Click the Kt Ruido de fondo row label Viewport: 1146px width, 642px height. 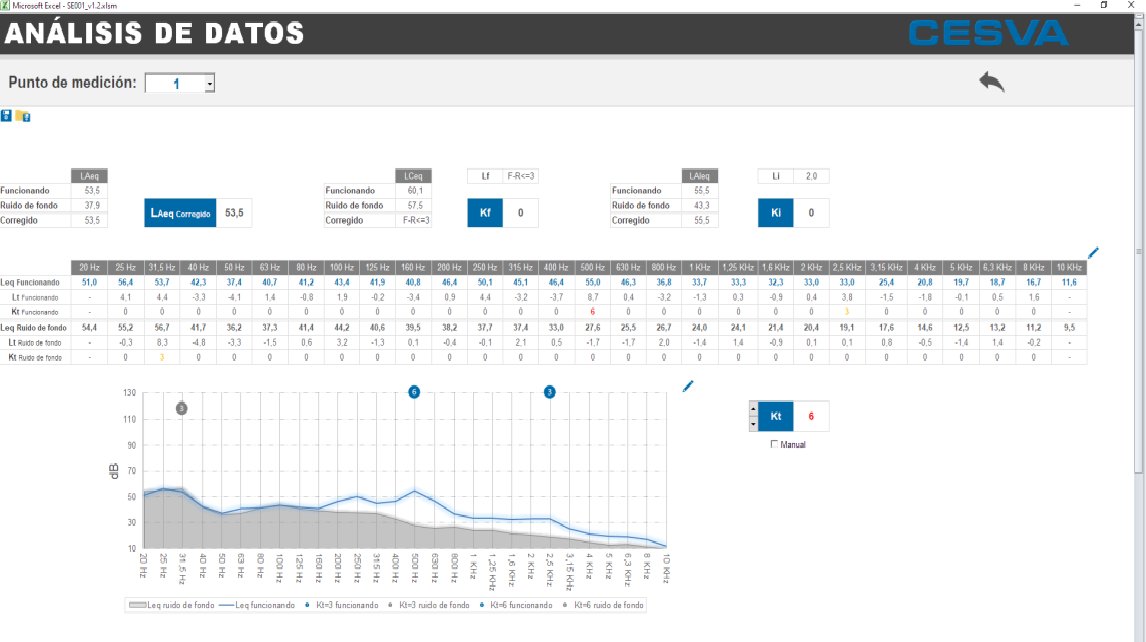point(35,358)
